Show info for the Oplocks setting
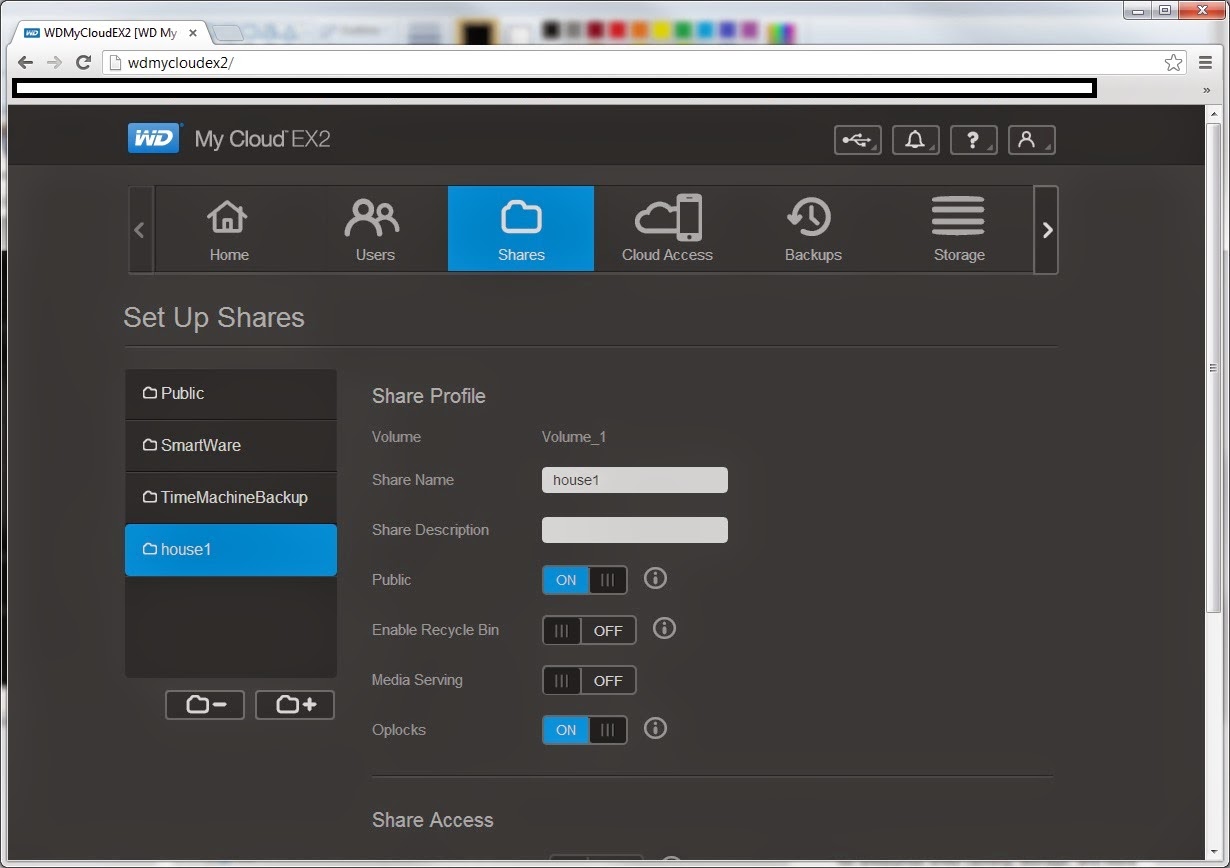The height and width of the screenshot is (868, 1230). click(x=655, y=728)
